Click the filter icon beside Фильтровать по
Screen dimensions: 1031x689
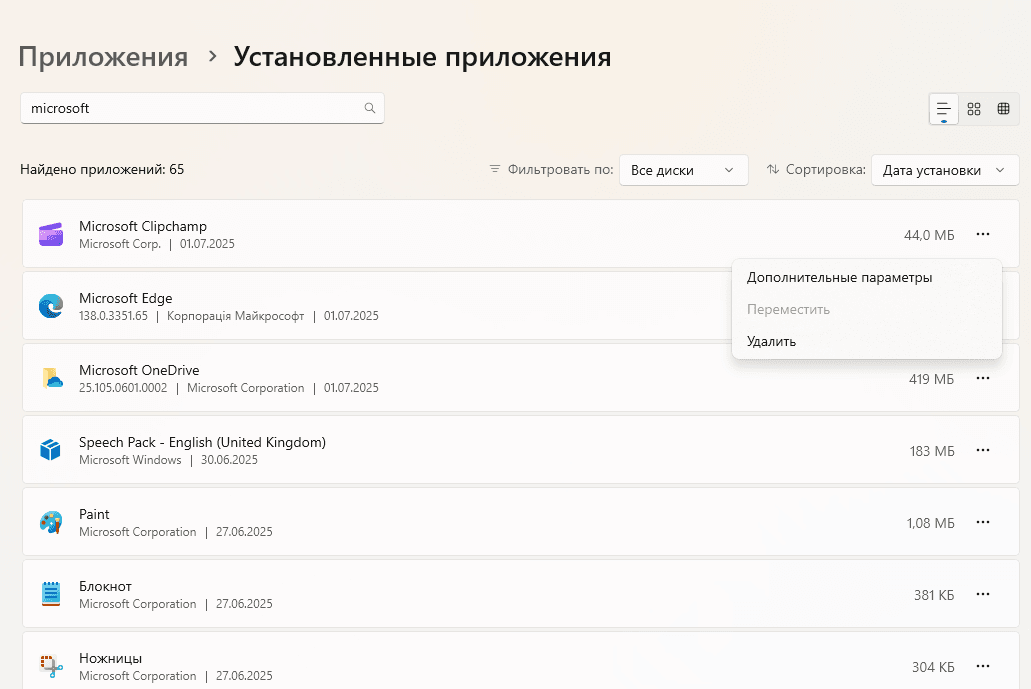coord(494,169)
